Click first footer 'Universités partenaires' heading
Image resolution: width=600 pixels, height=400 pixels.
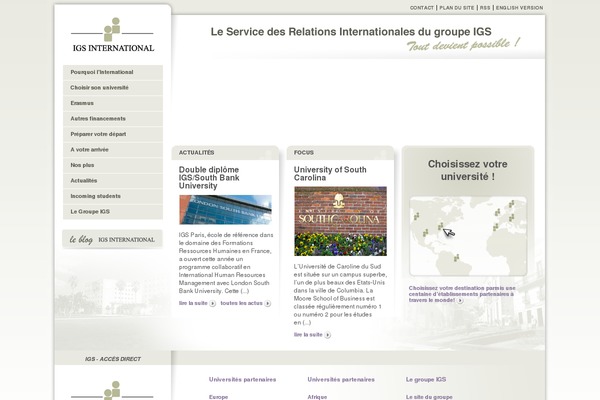coord(243,380)
